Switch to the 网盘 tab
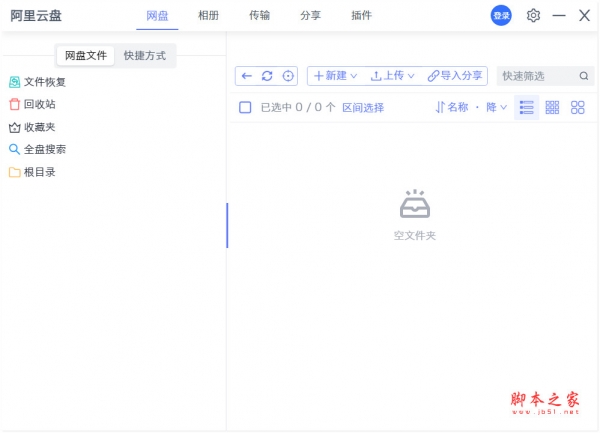This screenshot has width=600, height=433. (157, 16)
